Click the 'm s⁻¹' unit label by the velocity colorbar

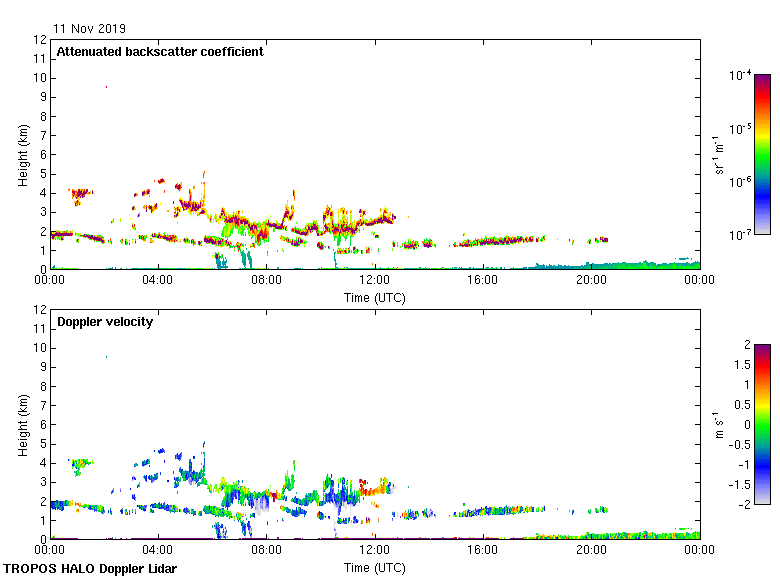(x=719, y=424)
